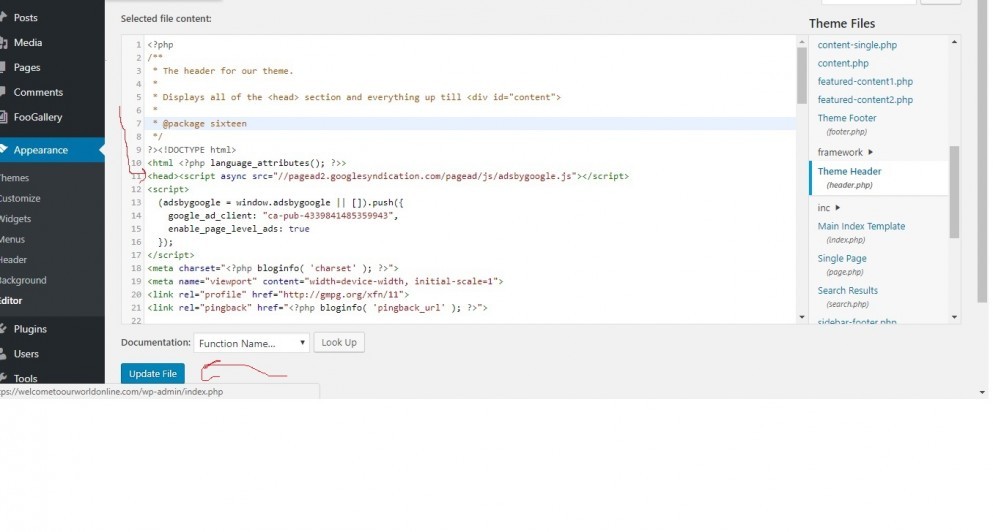Expand the framework folder
Image resolution: width=993 pixels, height=532 pixels.
point(845,152)
